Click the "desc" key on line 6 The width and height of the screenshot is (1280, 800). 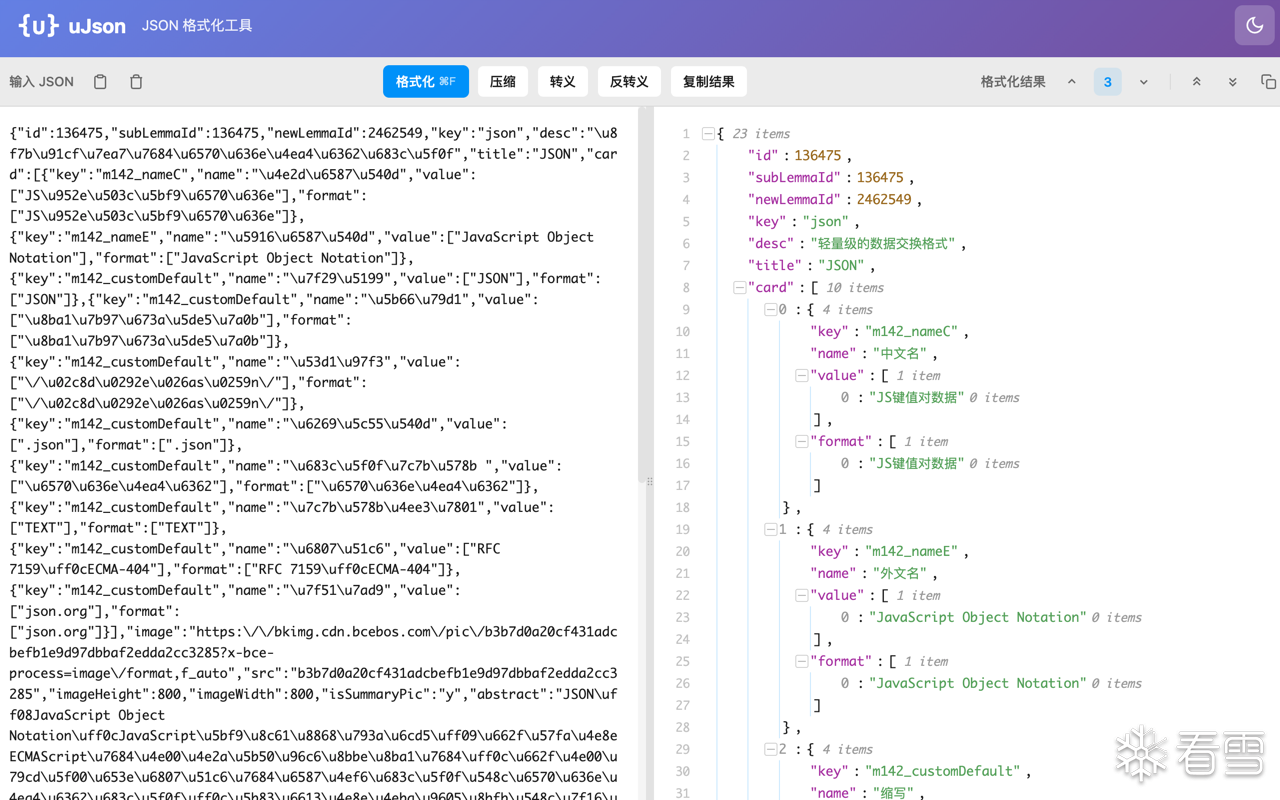point(771,244)
